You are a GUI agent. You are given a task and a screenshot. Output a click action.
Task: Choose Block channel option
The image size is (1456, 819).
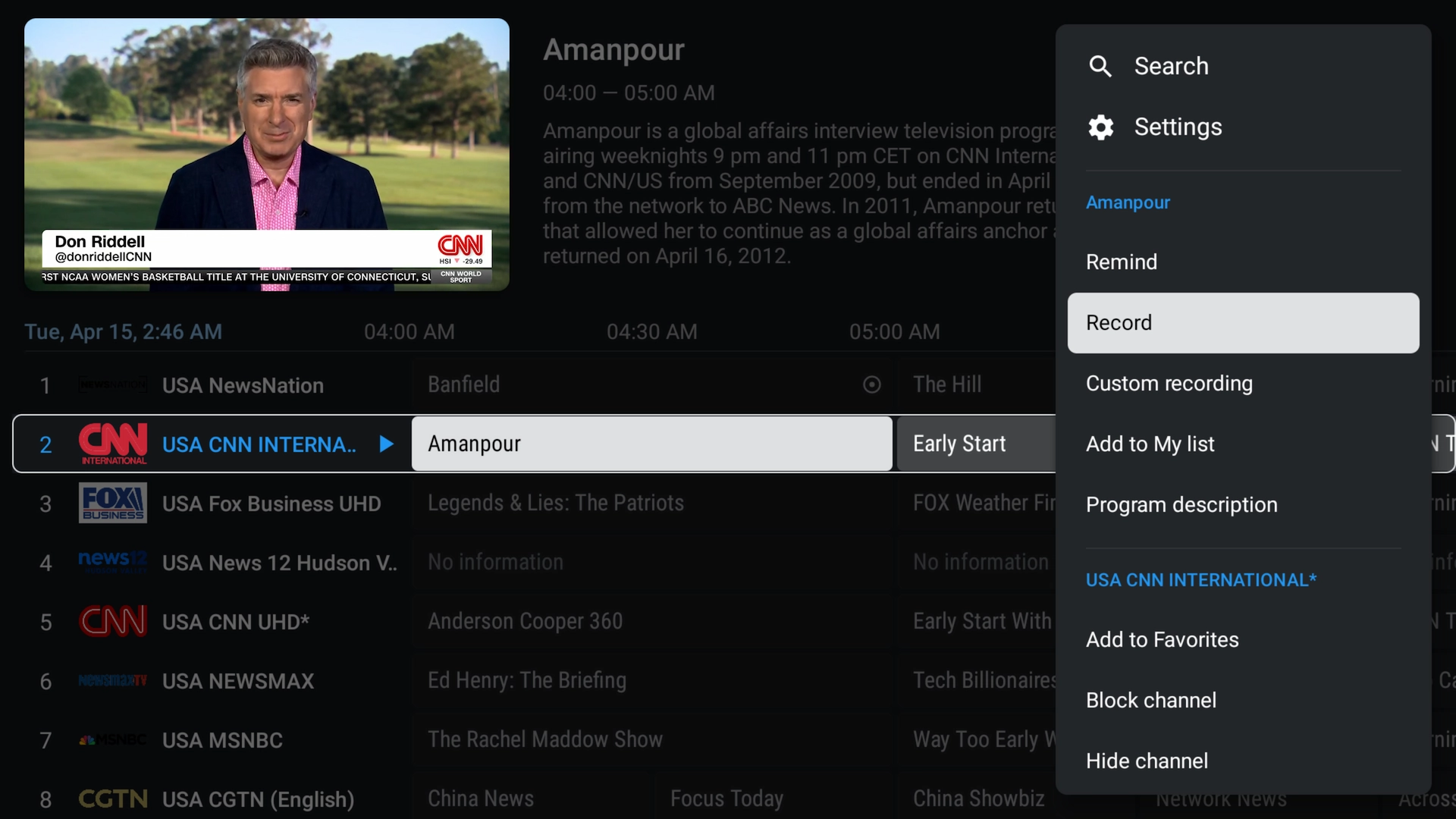(x=1244, y=701)
